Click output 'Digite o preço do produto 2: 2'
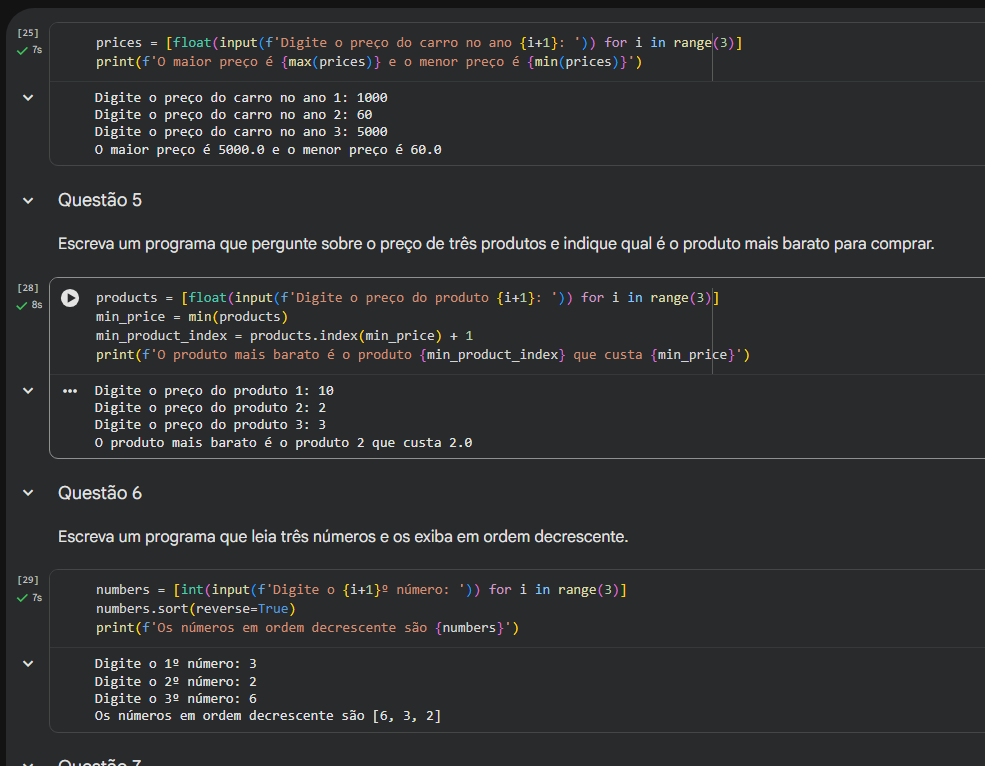Screen dimensions: 985x766 click(x=210, y=407)
